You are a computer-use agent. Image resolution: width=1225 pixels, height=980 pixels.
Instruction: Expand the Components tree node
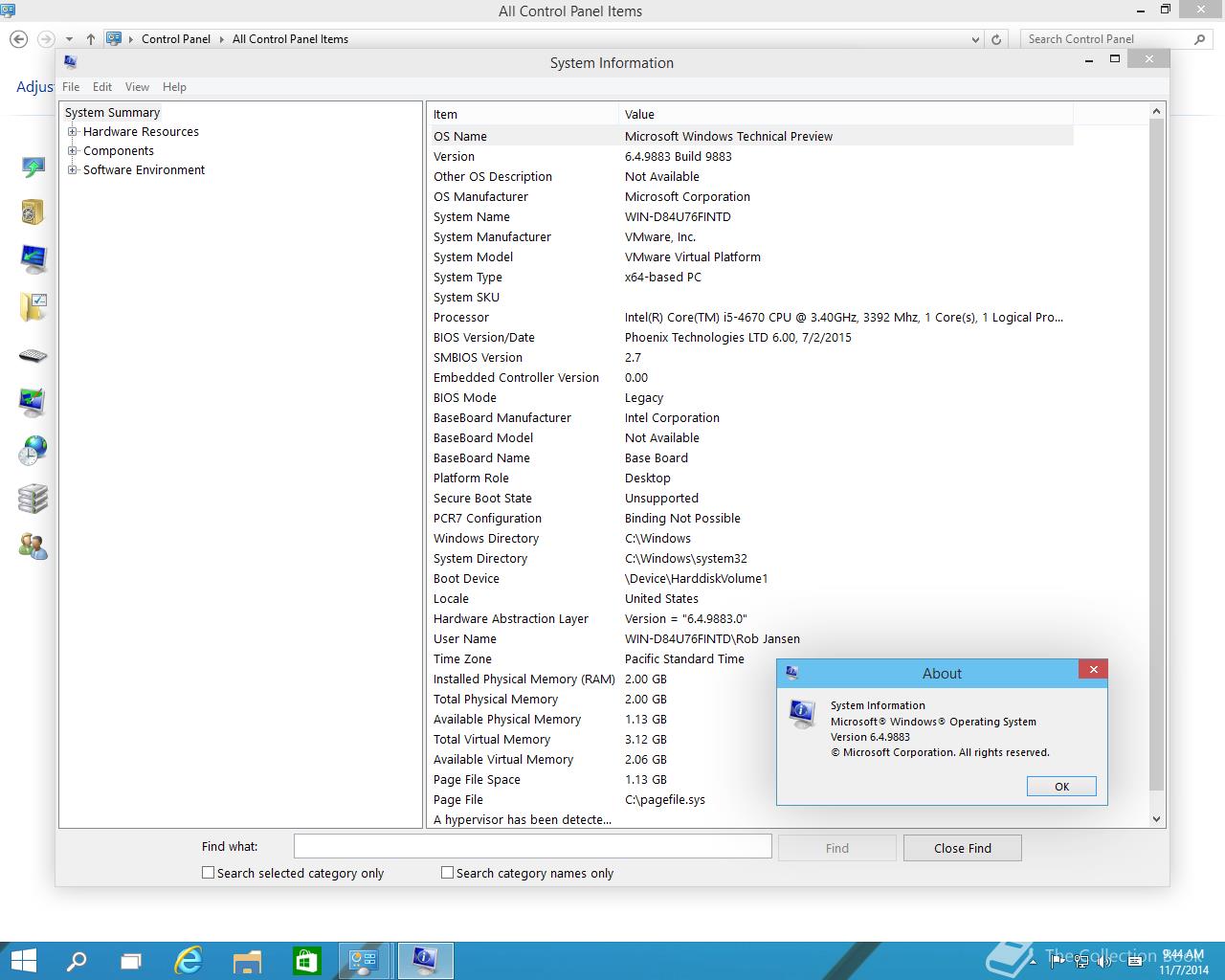73,151
